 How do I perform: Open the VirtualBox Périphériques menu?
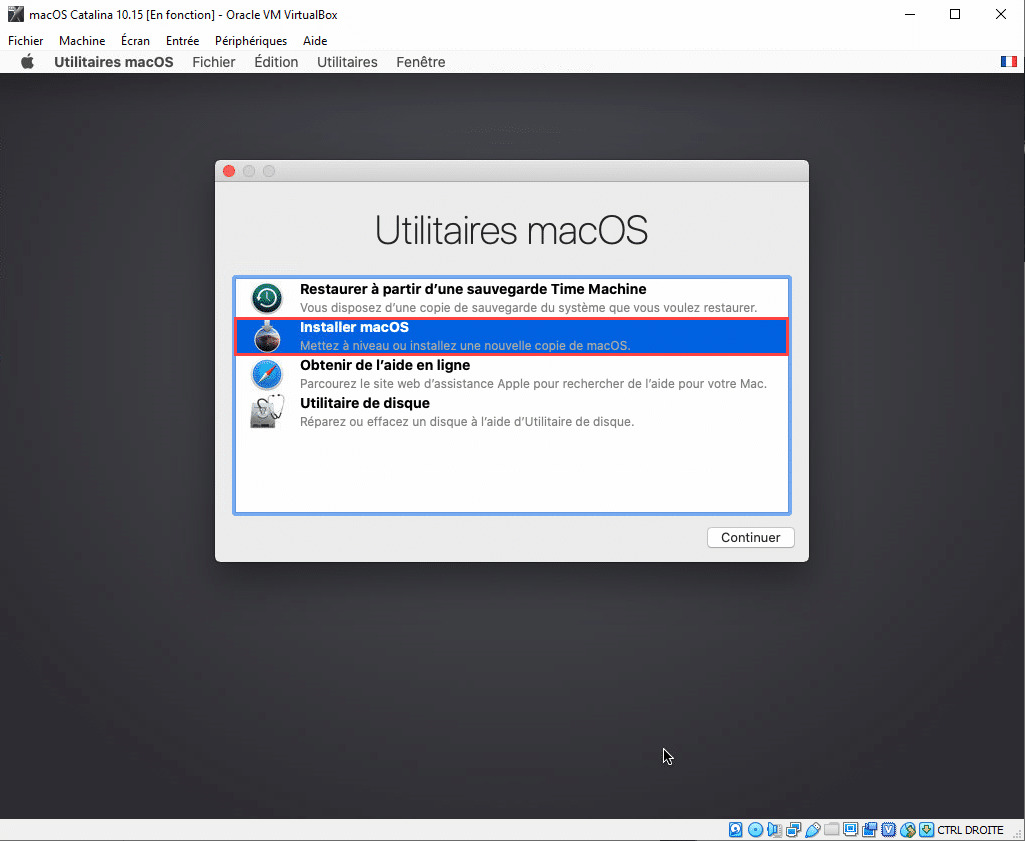click(x=251, y=41)
